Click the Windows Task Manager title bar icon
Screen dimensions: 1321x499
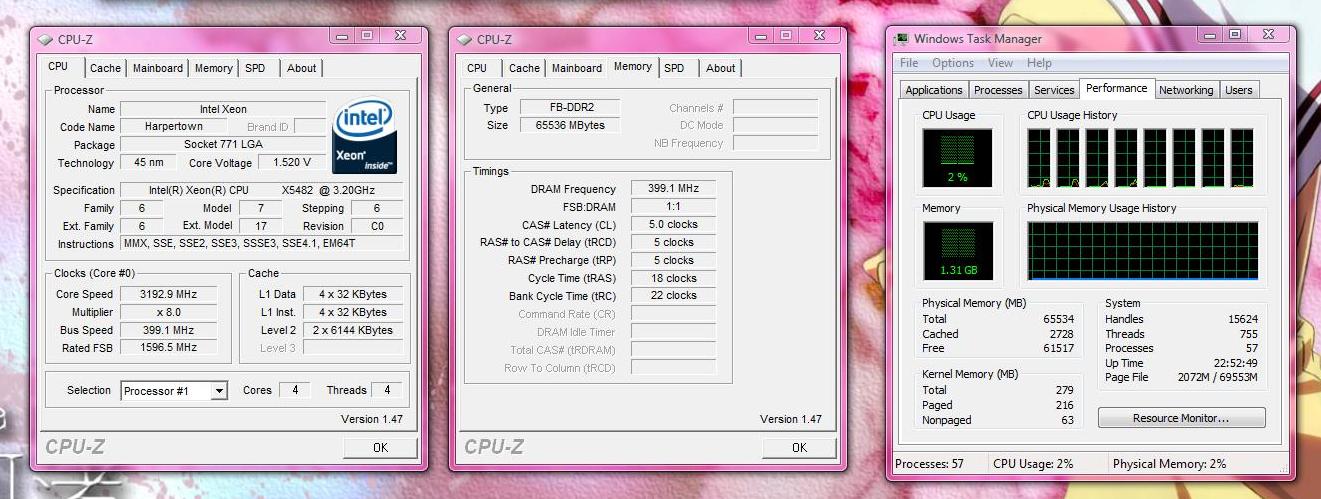point(902,39)
